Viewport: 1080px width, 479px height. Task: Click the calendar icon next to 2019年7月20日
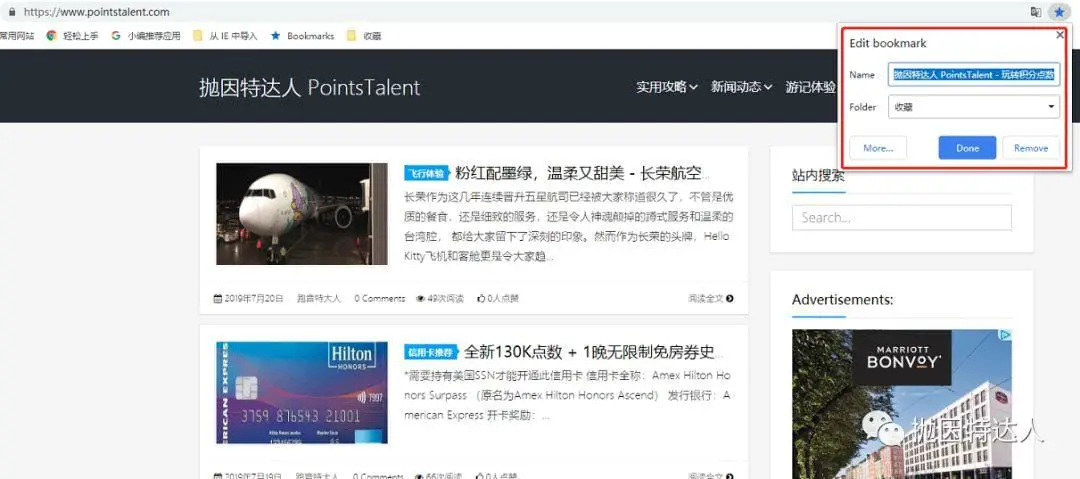[218, 298]
